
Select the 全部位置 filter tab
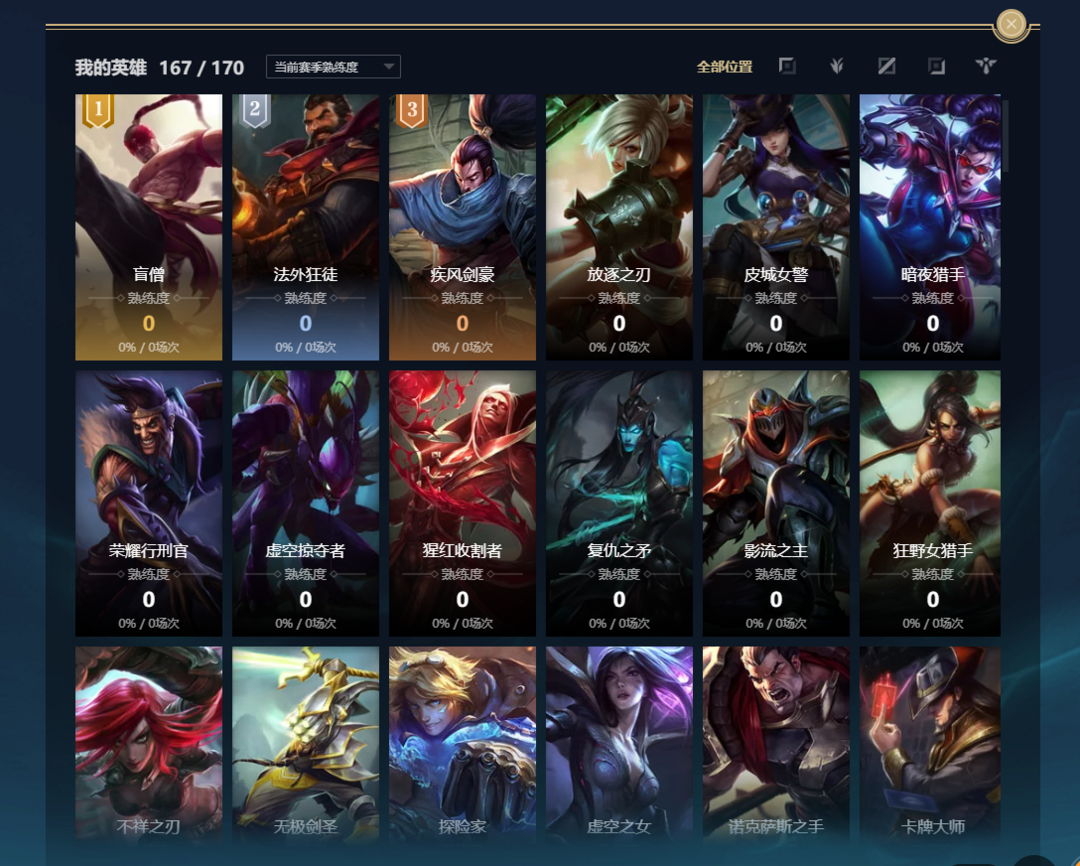pyautogui.click(x=724, y=67)
